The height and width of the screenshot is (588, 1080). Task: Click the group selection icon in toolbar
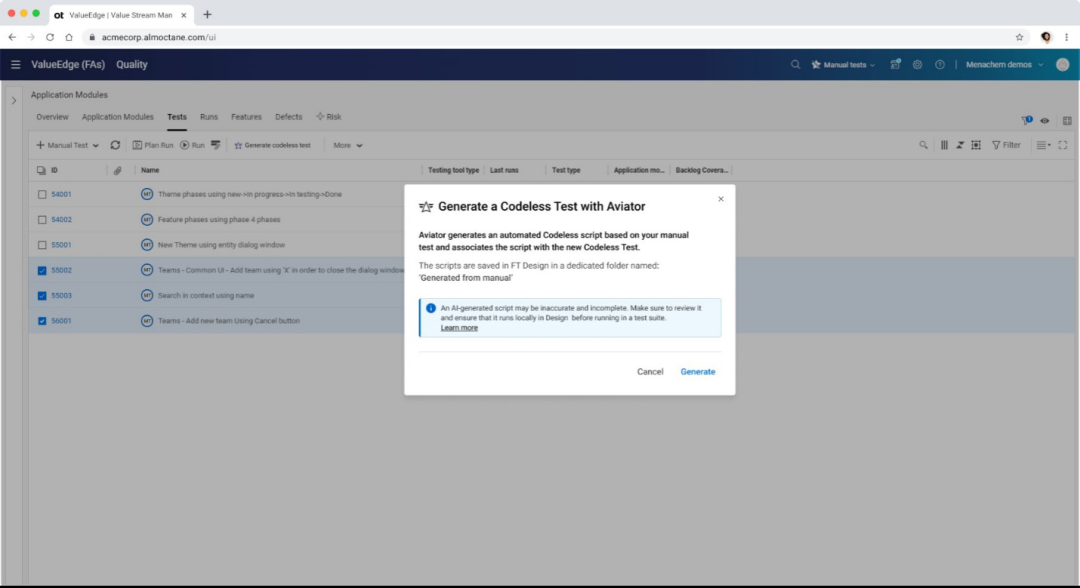976,145
